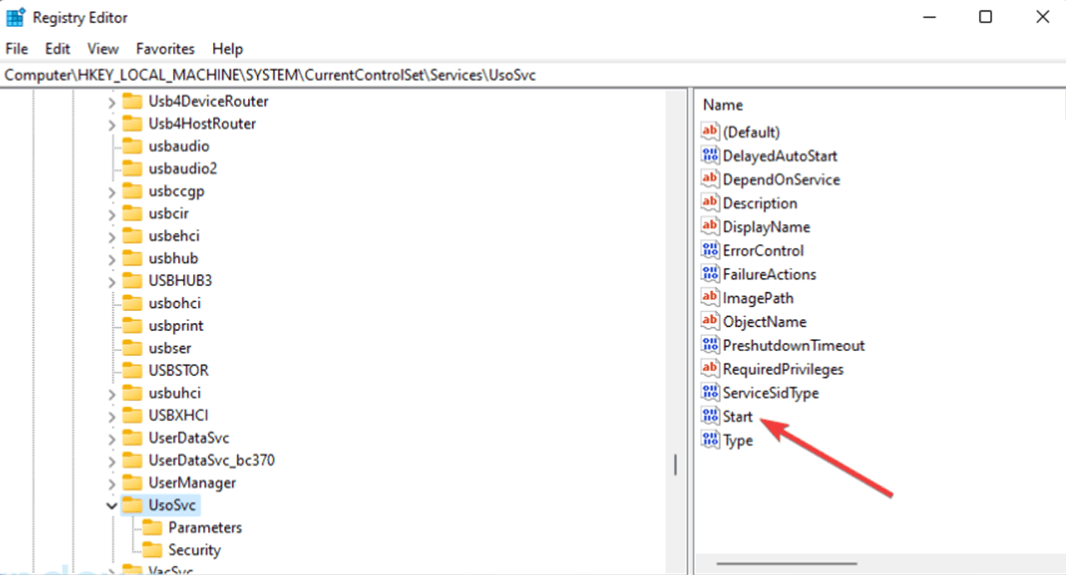Select the ImagePath value name

758,298
